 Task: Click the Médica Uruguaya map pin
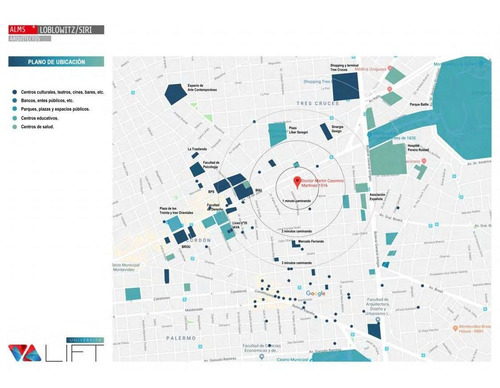click(389, 69)
